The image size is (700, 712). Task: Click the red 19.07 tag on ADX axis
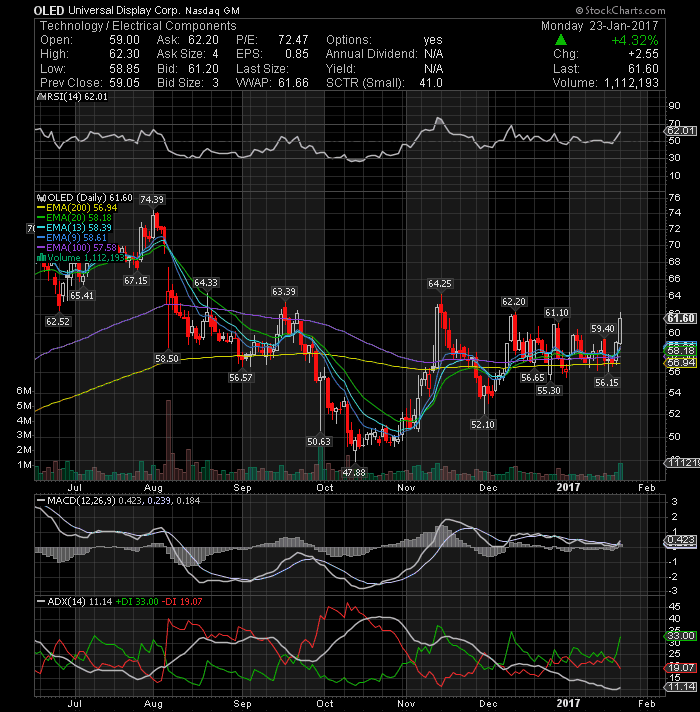click(x=680, y=668)
